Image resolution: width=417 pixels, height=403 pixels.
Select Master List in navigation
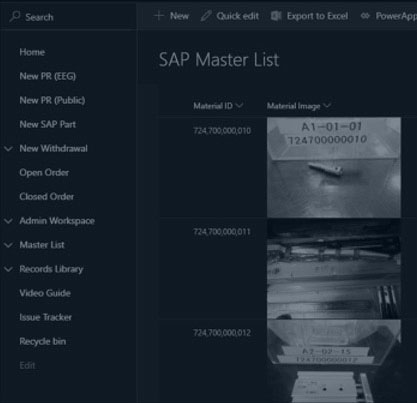[x=42, y=245]
